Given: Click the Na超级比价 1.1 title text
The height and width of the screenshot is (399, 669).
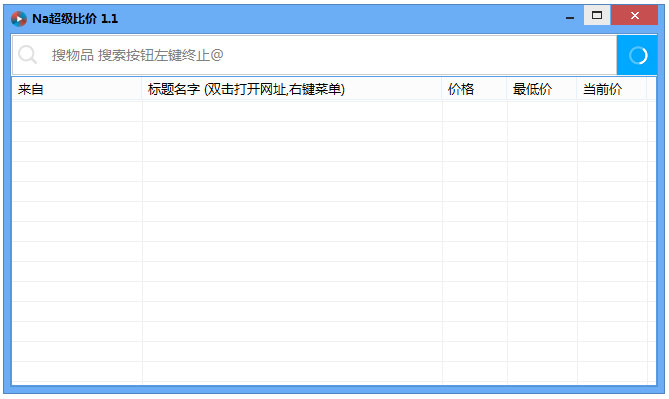Looking at the screenshot, I should point(75,19).
